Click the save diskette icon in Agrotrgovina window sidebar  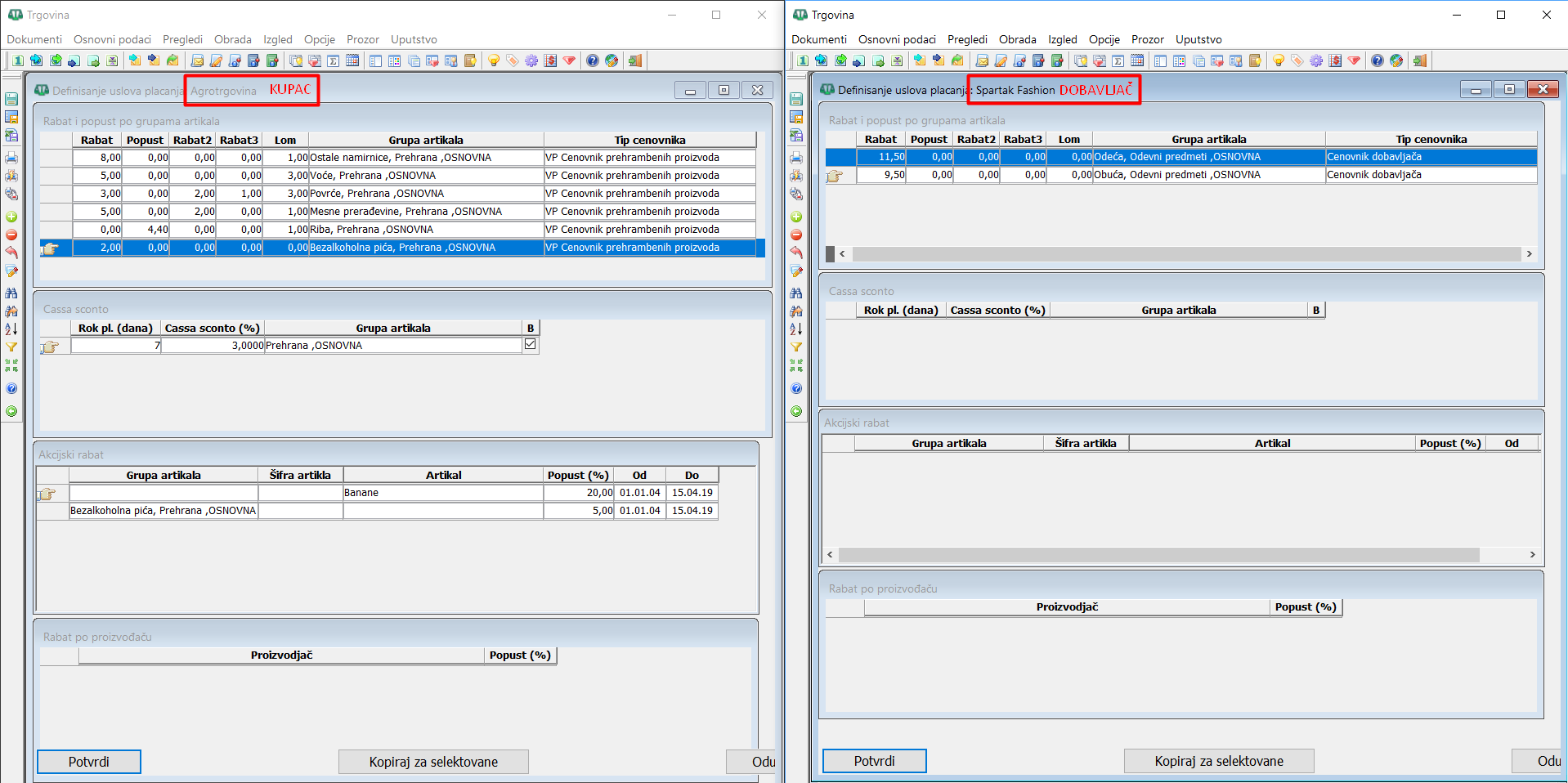point(11,99)
